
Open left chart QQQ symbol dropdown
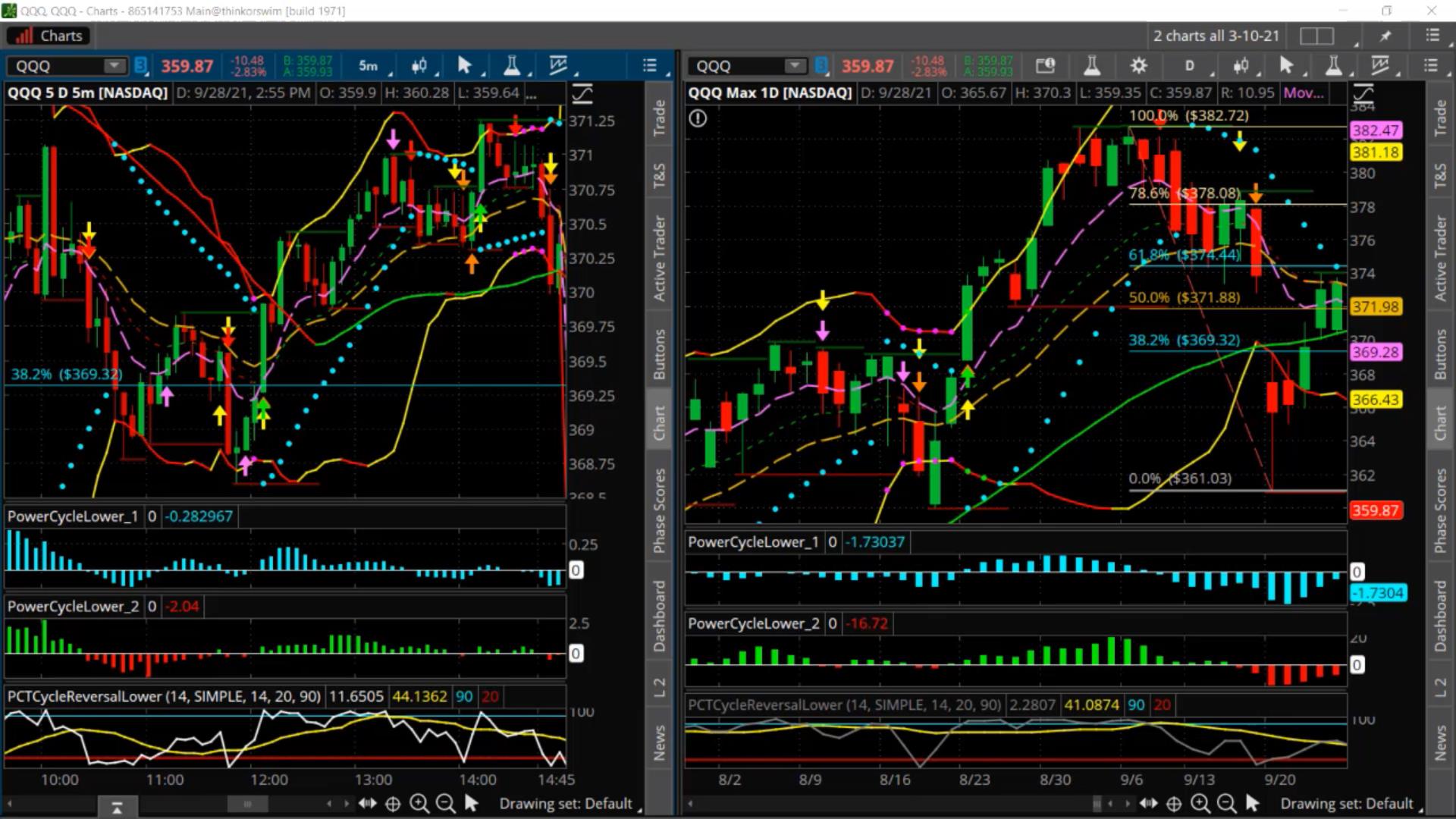pyautogui.click(x=115, y=66)
